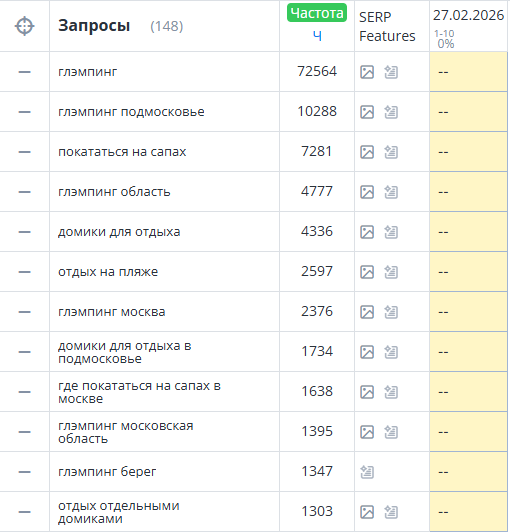
Task: Click image icon for глэмпинг москва
Action: [x=367, y=312]
